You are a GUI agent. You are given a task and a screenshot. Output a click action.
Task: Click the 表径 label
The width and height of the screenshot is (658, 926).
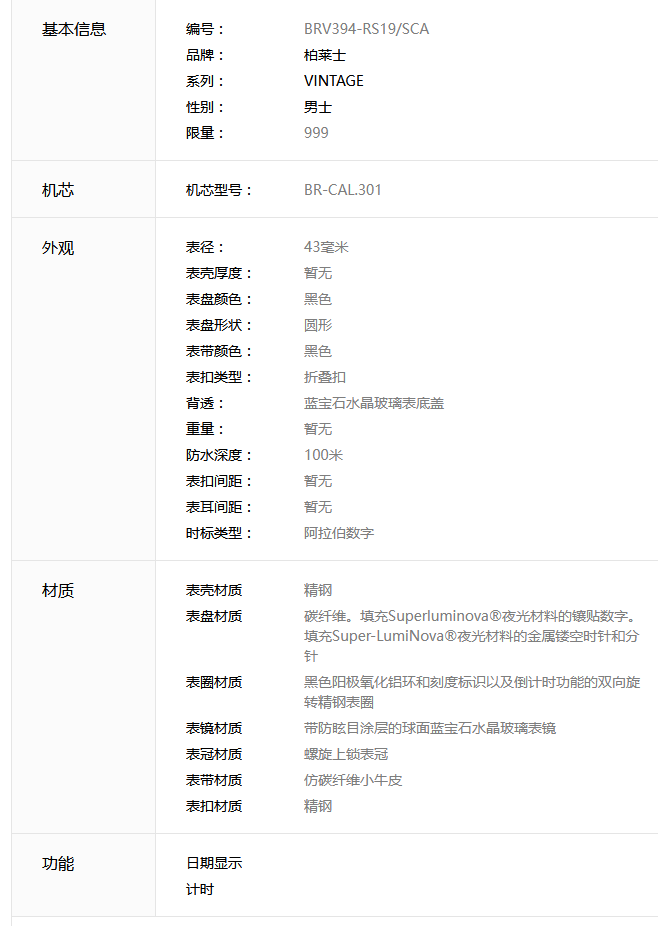[x=205, y=247]
